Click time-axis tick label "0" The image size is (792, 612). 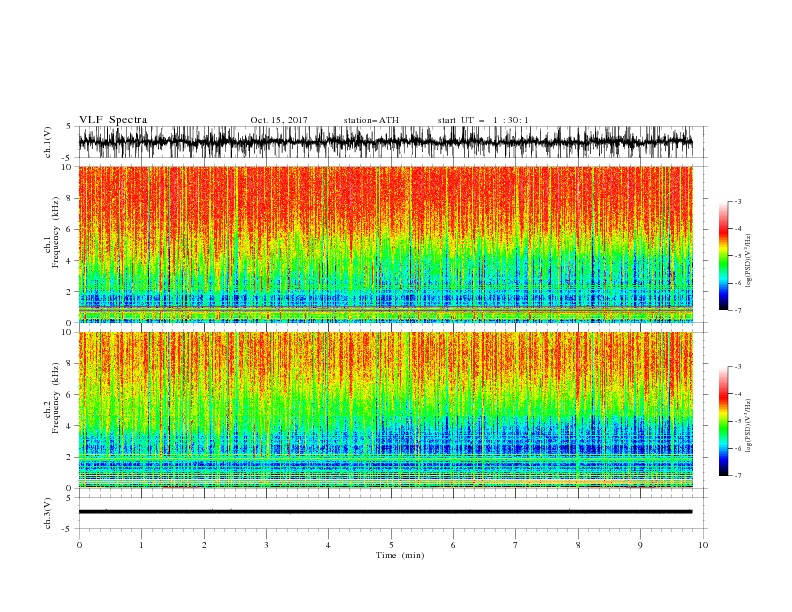coord(79,545)
